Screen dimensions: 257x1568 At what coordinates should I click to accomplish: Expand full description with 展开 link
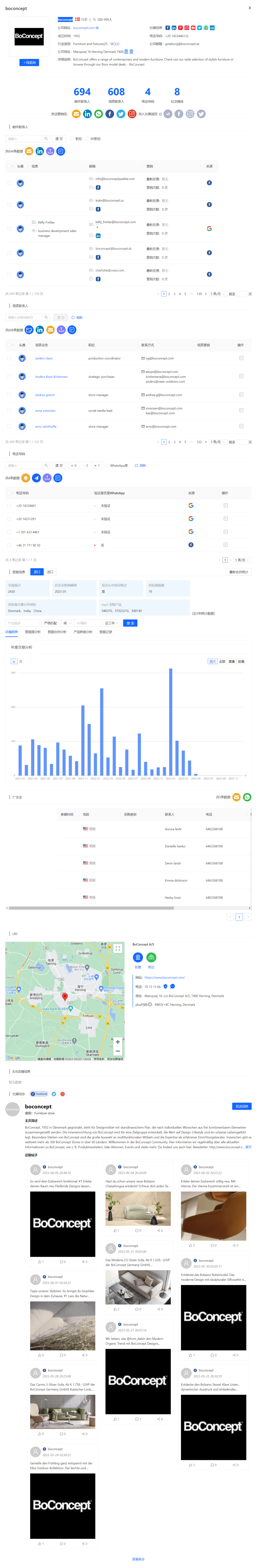(x=248, y=1147)
